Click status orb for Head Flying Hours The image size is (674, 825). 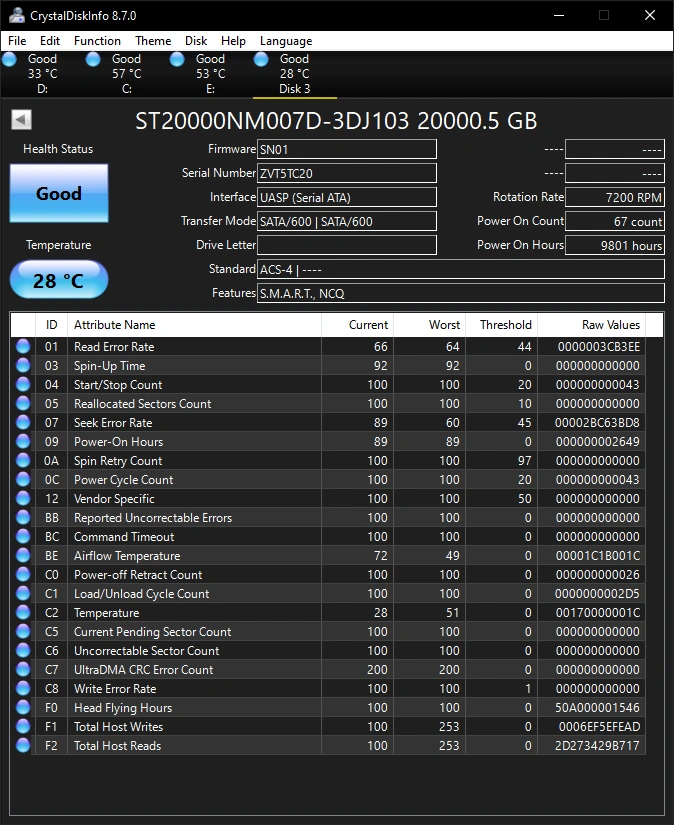(x=23, y=707)
